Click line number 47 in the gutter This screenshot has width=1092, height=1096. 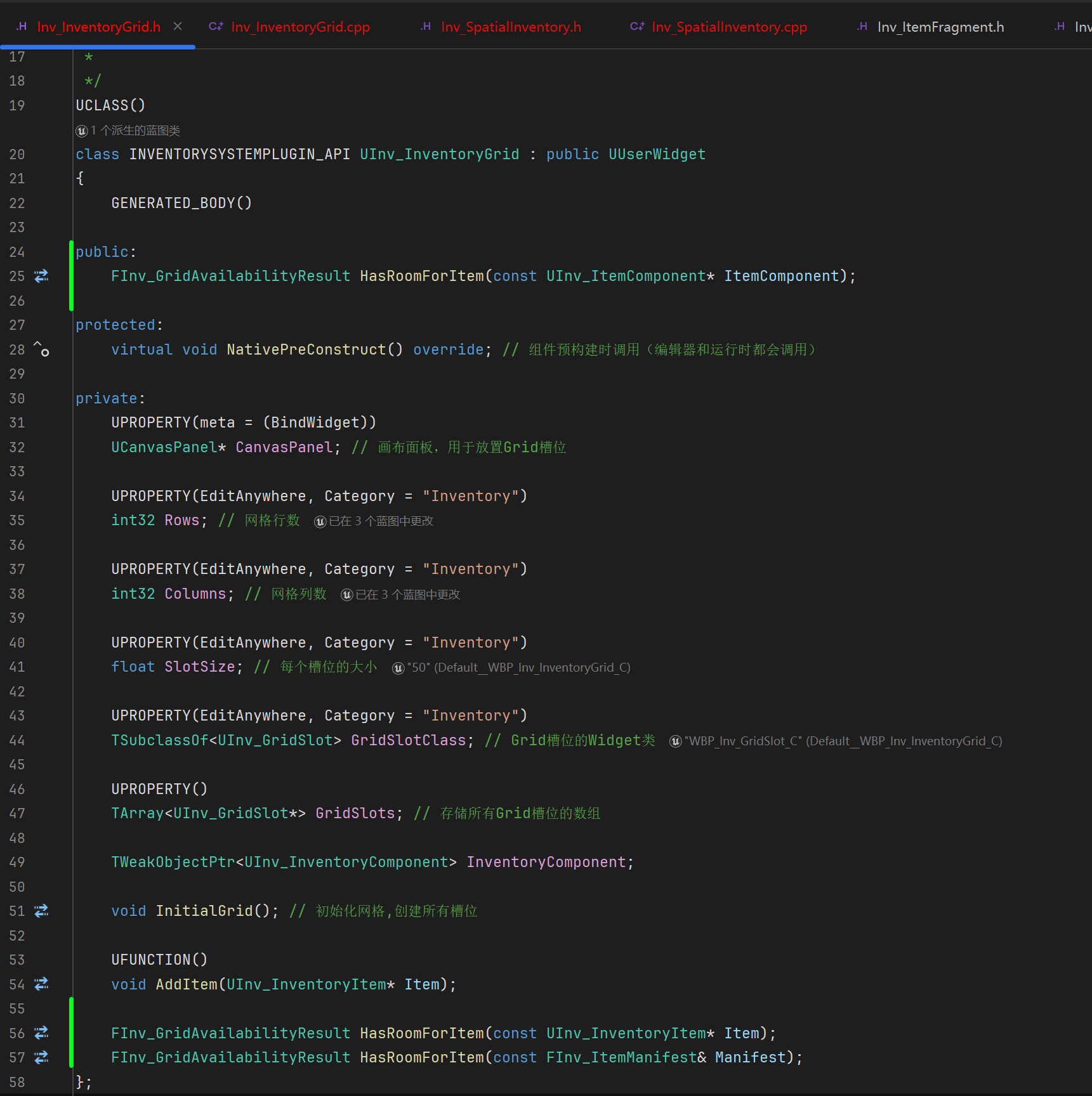coord(17,813)
